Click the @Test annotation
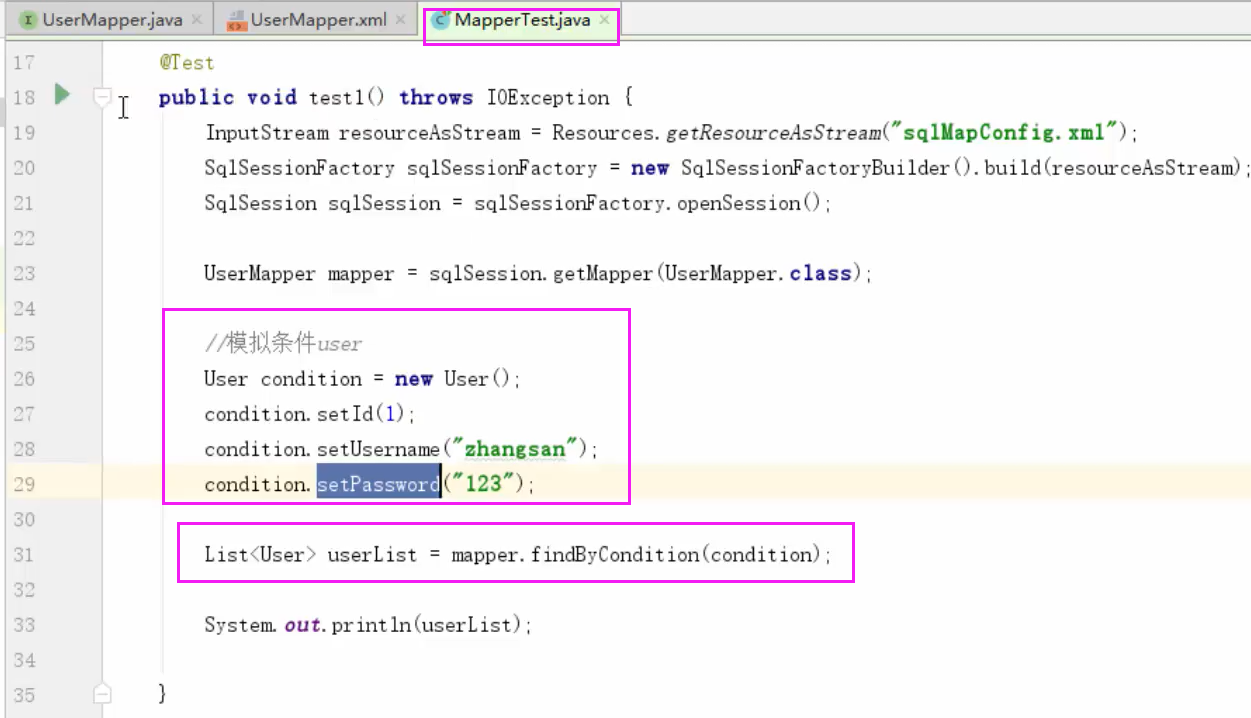 [187, 62]
